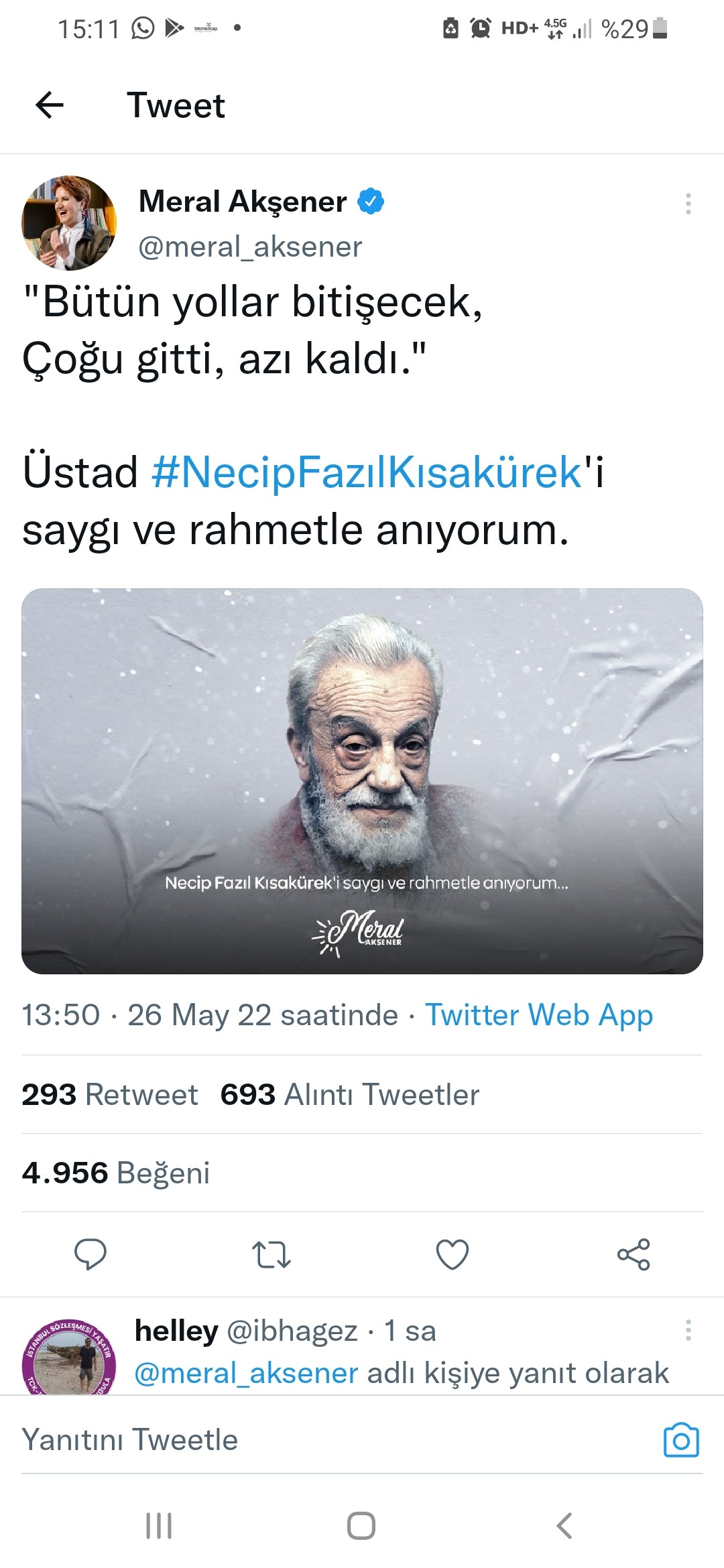Like the tweet with the heart icon

(x=452, y=1254)
